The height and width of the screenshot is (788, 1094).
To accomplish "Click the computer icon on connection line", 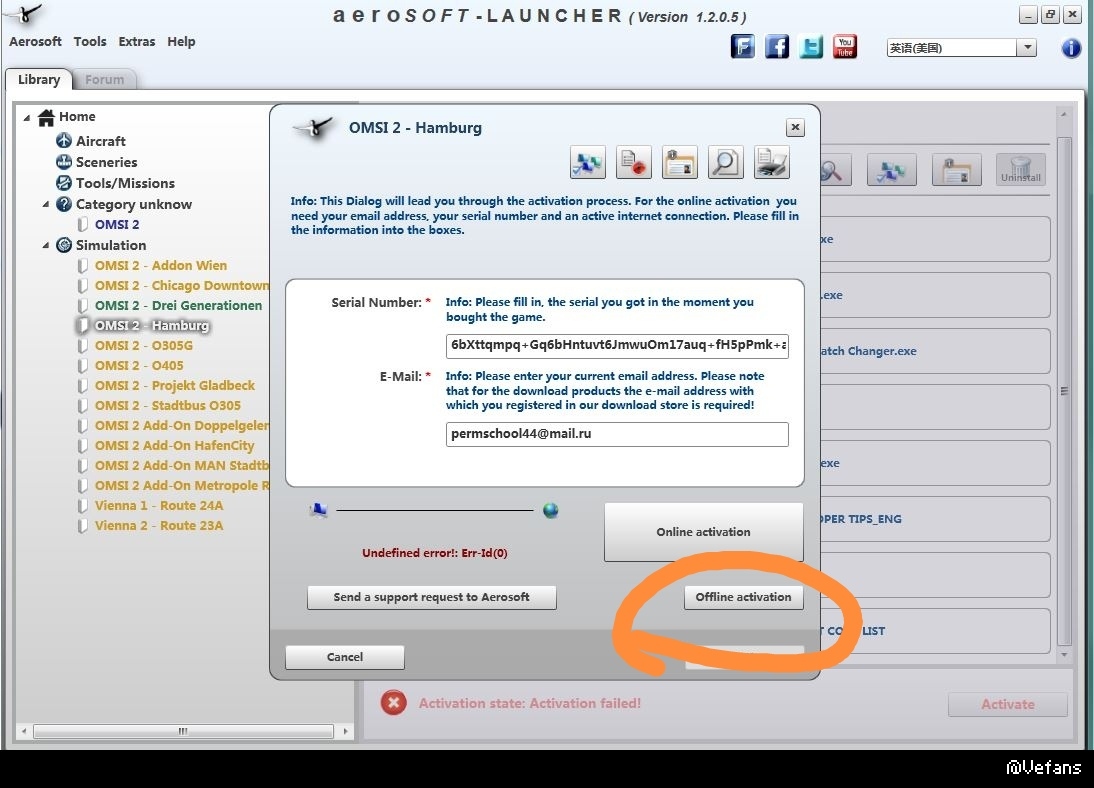I will [x=319, y=511].
